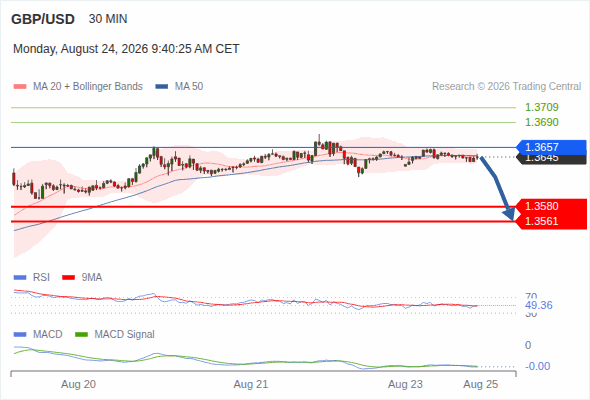Screen dimensions: 590x400
Task: Click the MA 20 + Bollinger Bands legend label
Action: point(88,87)
